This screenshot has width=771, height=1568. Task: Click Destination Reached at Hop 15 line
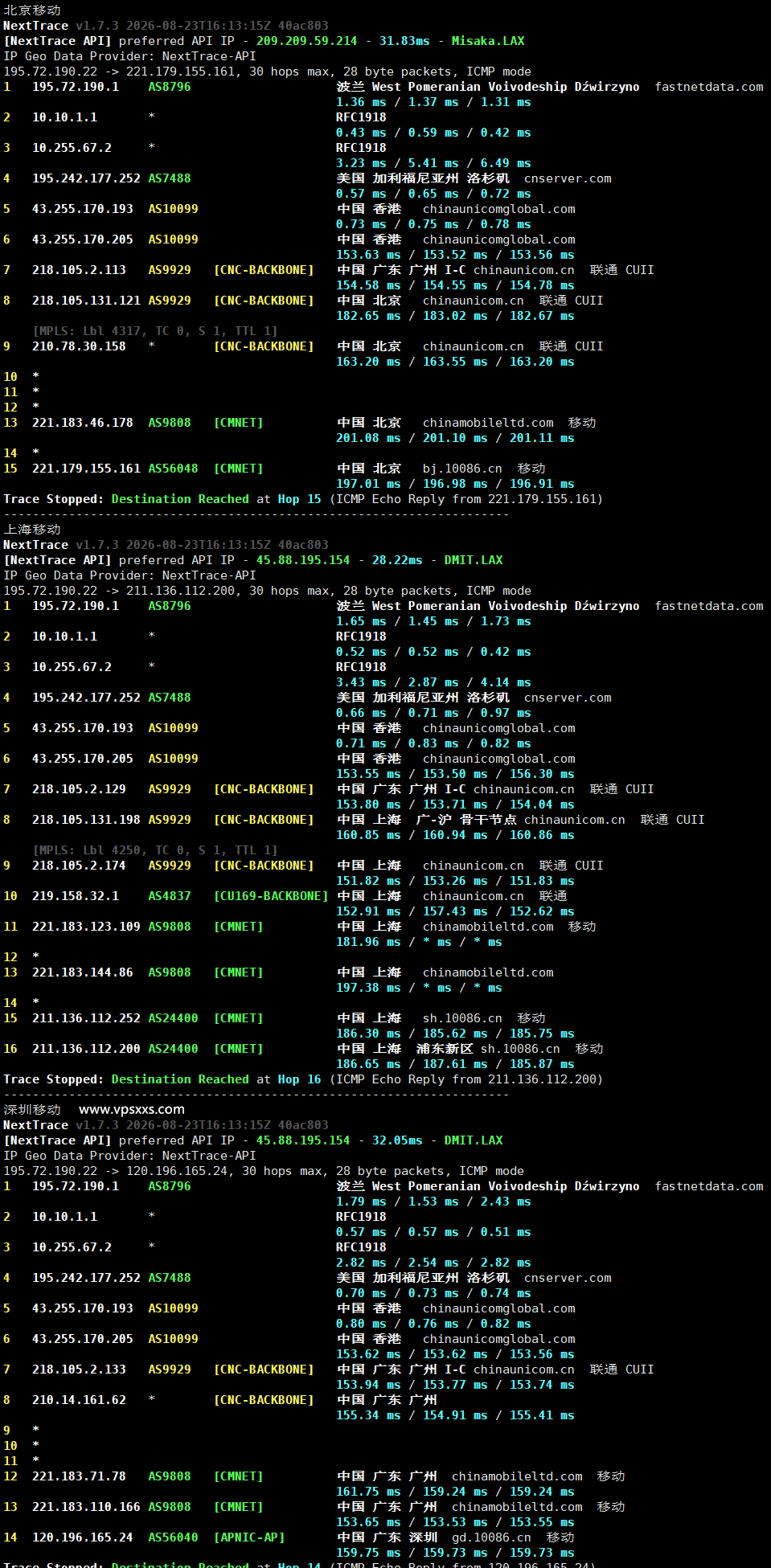(x=303, y=499)
